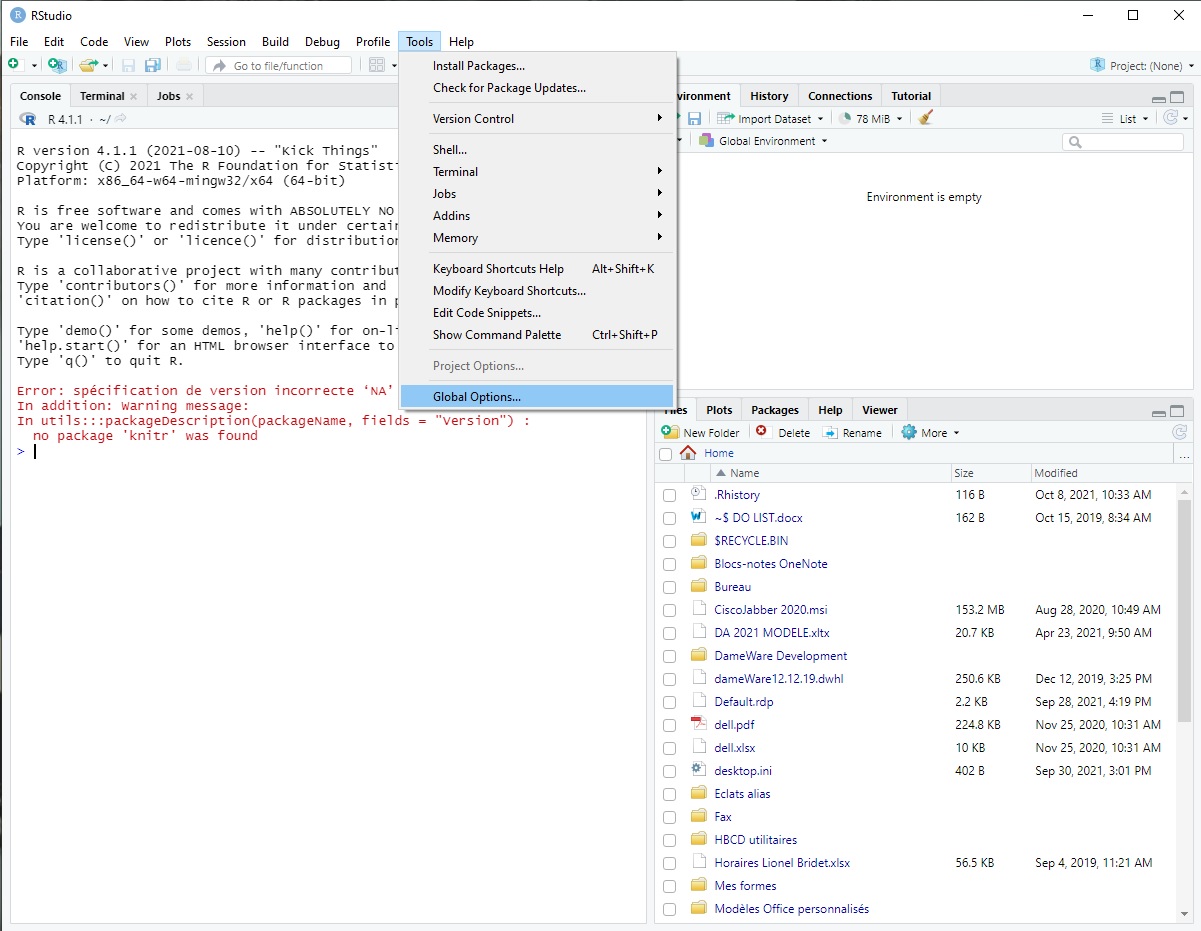Expand the Version Control submenu
Image resolution: width=1201 pixels, height=931 pixels.
[538, 118]
